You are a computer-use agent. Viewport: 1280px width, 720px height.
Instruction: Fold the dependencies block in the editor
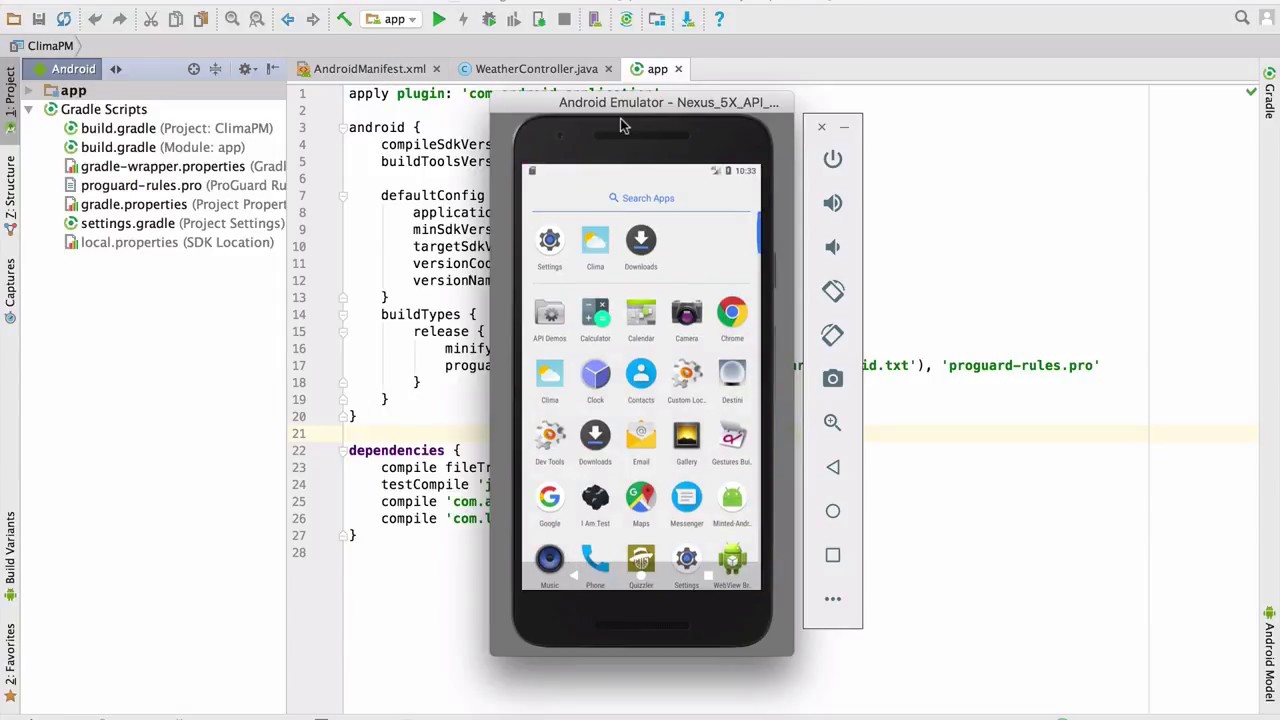tap(342, 451)
